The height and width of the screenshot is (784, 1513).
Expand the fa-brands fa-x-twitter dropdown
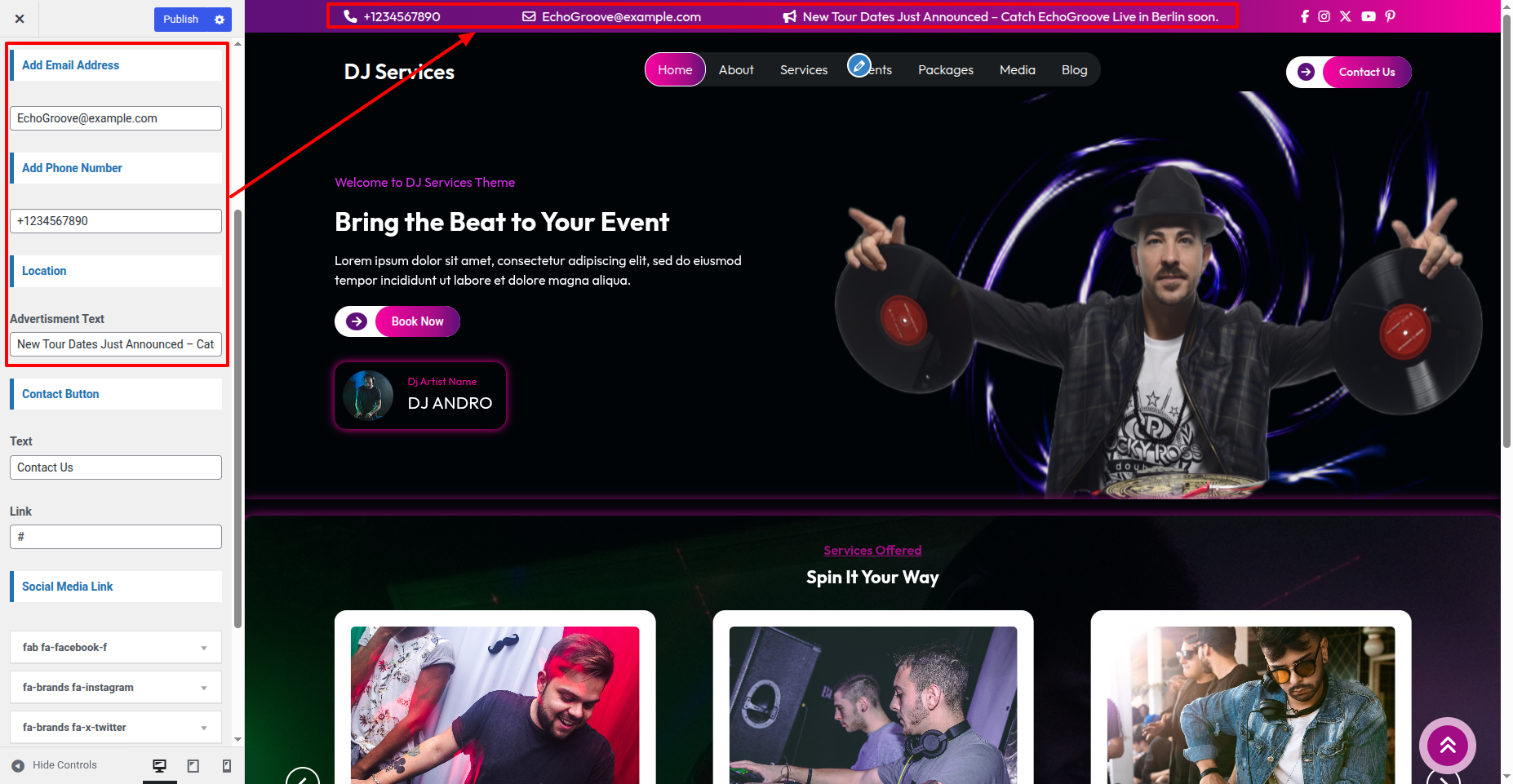[116, 727]
